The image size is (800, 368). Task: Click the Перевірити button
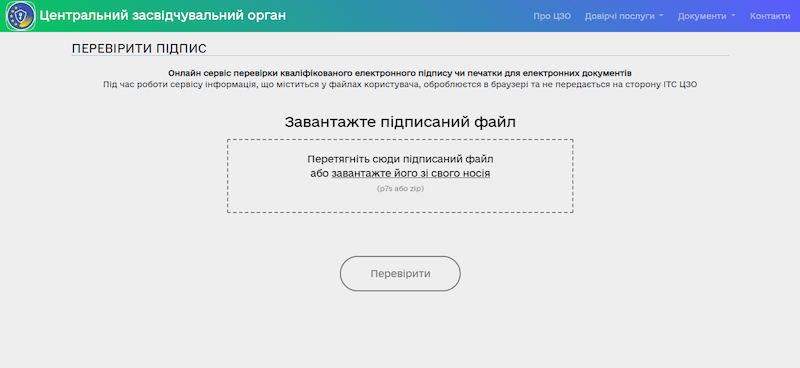pos(400,274)
